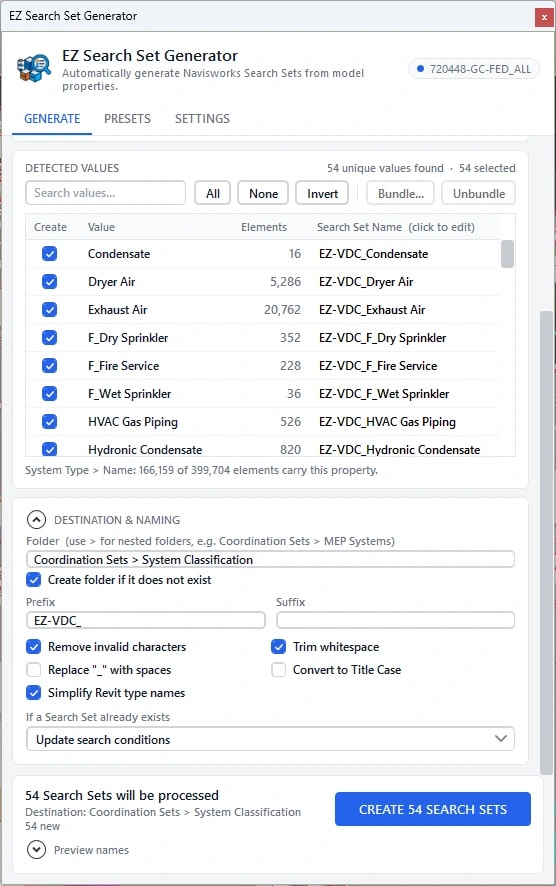Click the Create 54 Search Sets button

(x=433, y=809)
